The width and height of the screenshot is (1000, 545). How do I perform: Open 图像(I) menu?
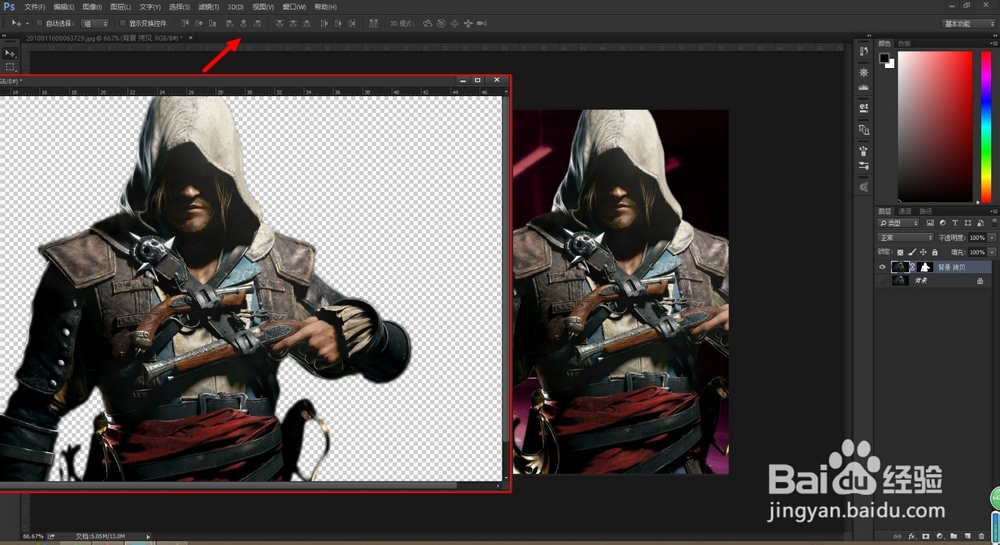(x=92, y=7)
